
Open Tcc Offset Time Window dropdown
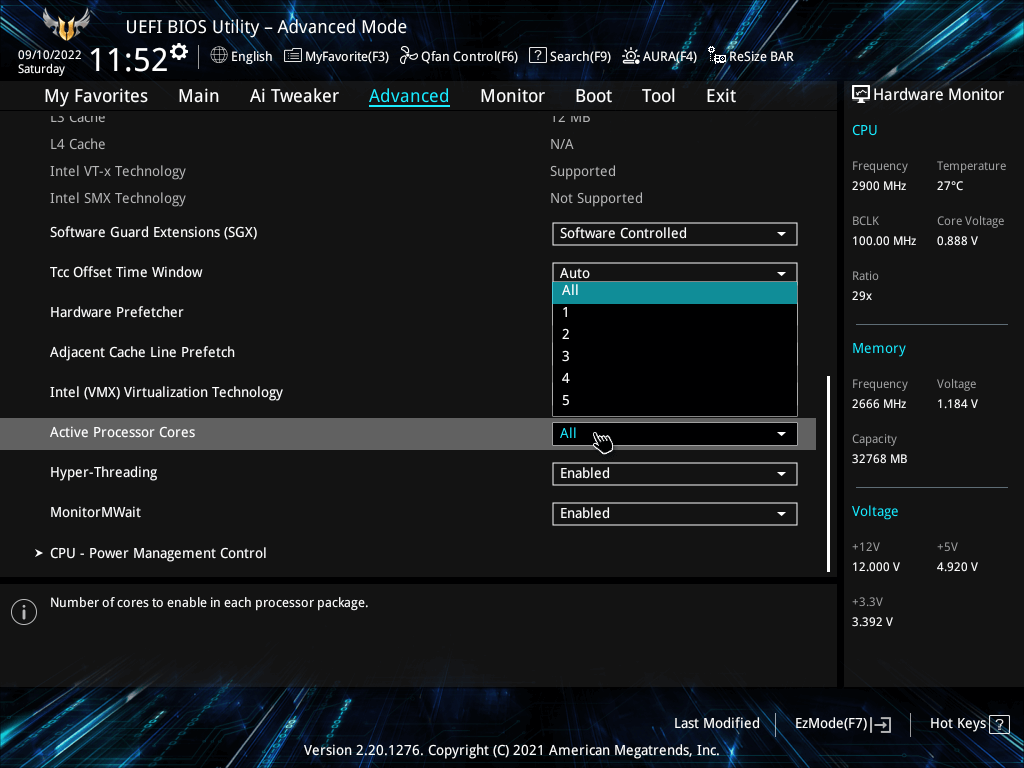click(x=675, y=272)
